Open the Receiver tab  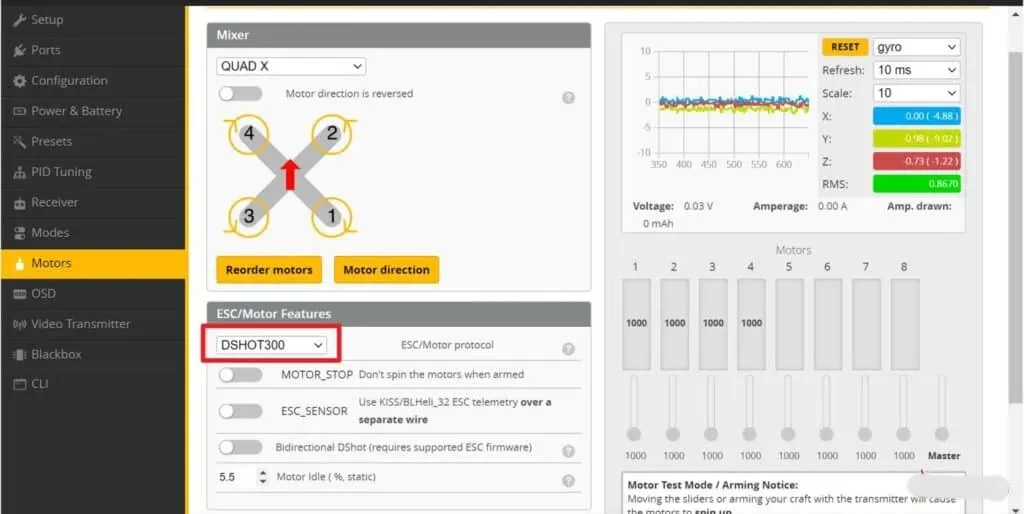coord(93,202)
